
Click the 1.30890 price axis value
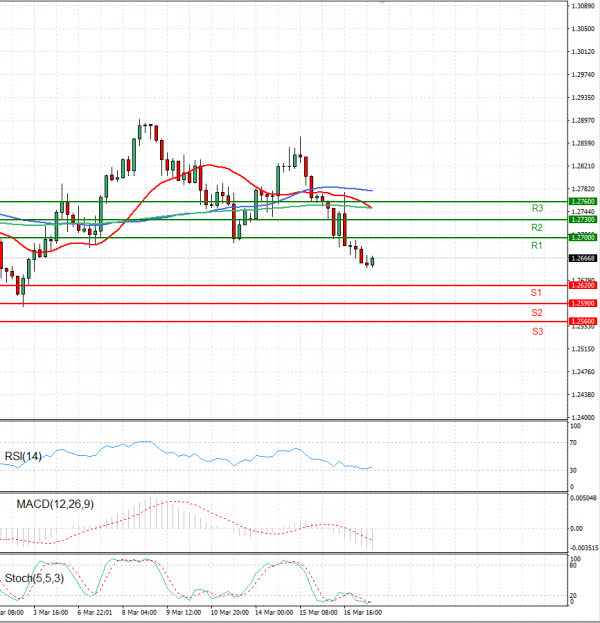click(x=583, y=6)
